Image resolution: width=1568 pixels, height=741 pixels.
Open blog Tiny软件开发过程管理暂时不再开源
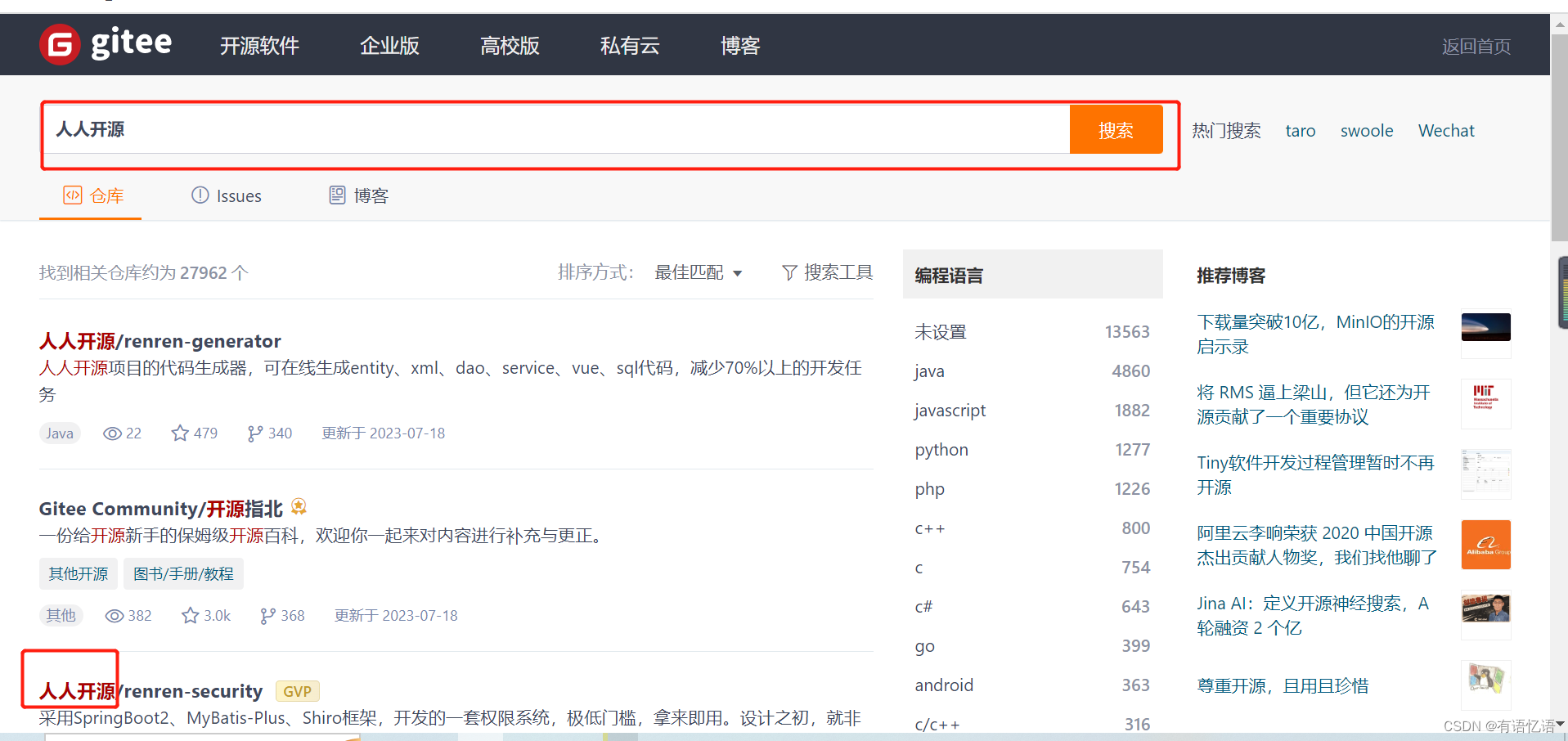pyautogui.click(x=1315, y=475)
